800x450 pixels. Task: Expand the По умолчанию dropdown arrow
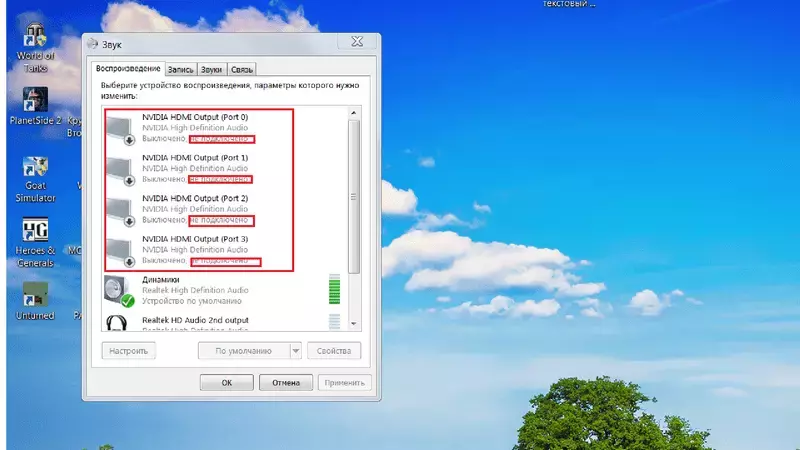tap(296, 351)
